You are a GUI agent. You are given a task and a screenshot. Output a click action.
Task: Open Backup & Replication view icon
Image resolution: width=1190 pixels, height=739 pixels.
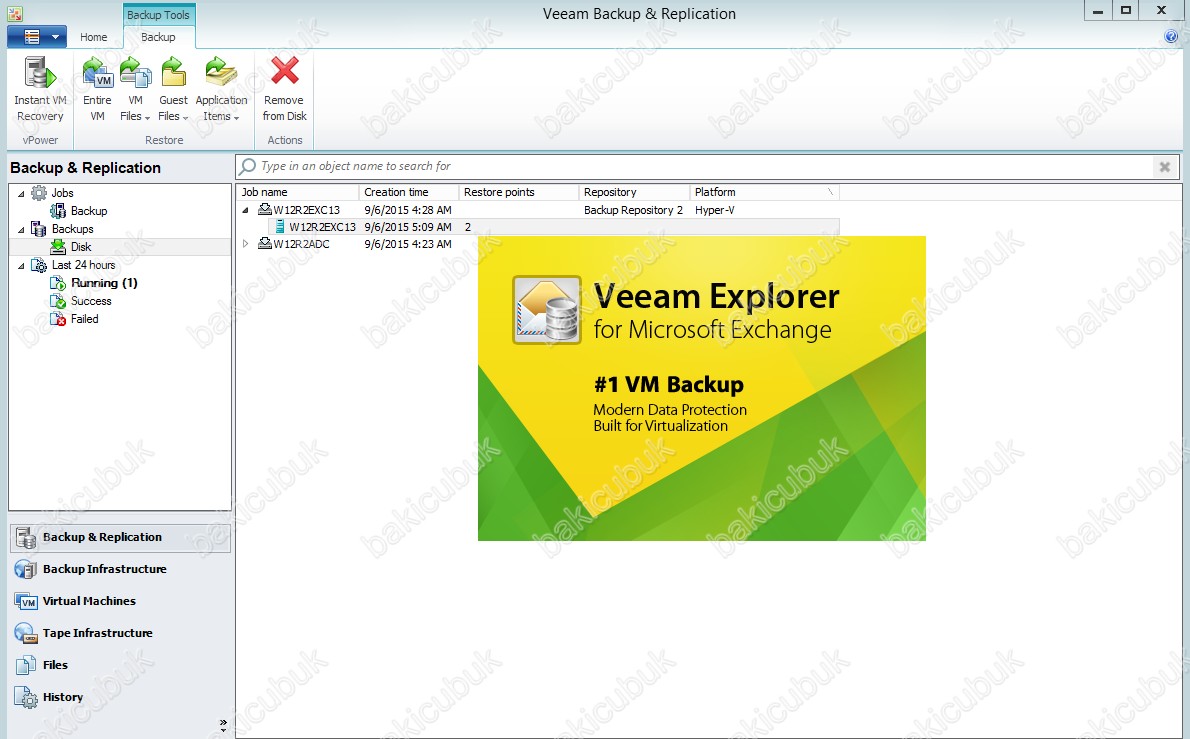point(26,537)
